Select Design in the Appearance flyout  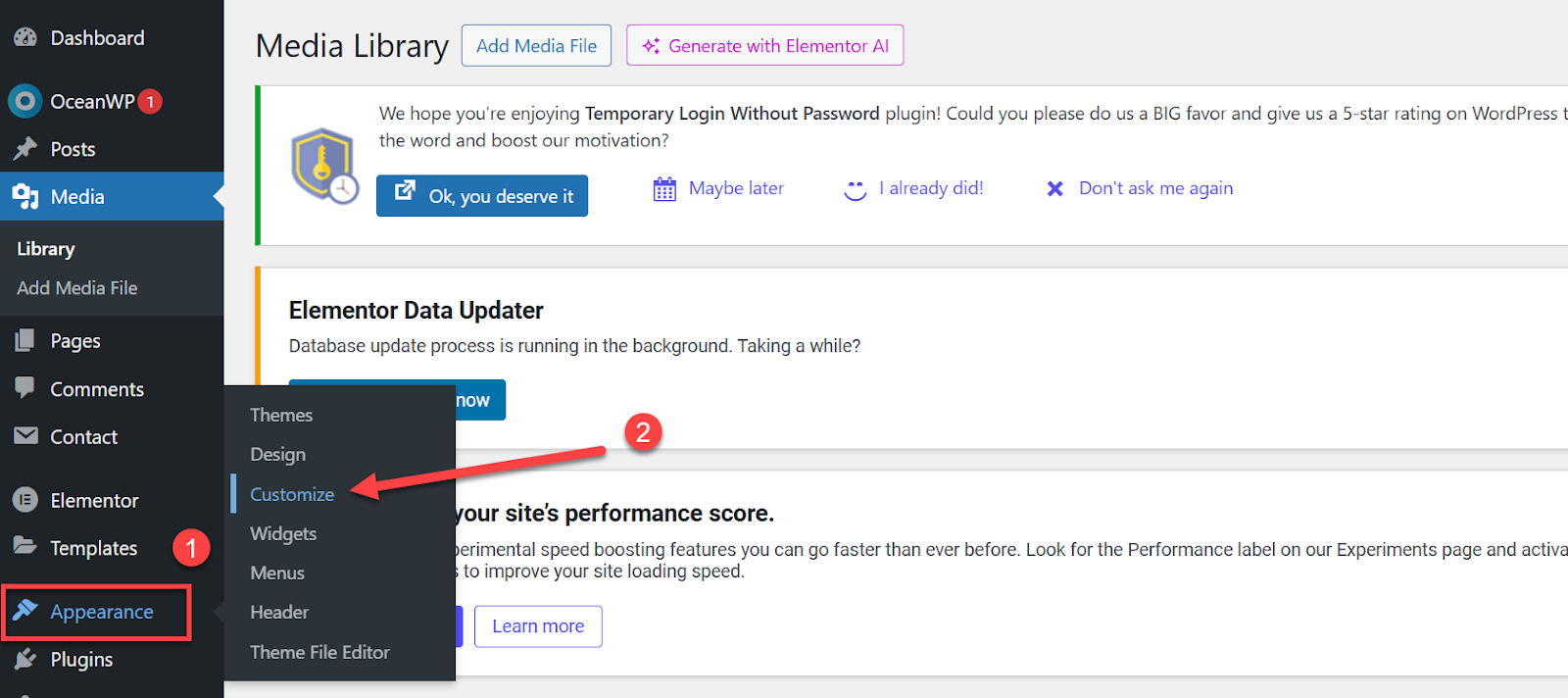click(x=278, y=455)
